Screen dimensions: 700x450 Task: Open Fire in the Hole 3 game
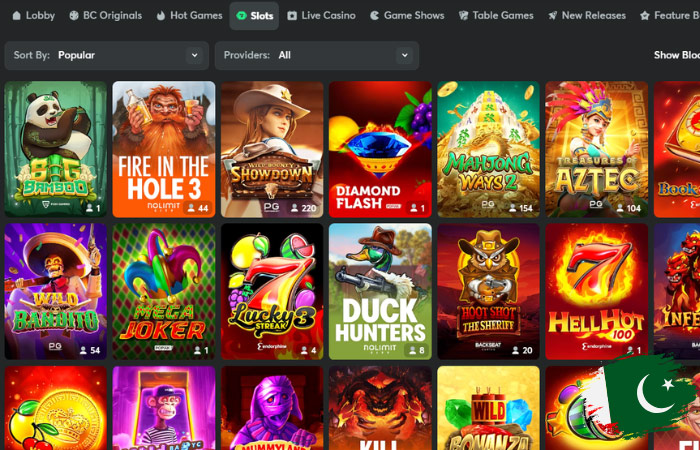tap(164, 149)
